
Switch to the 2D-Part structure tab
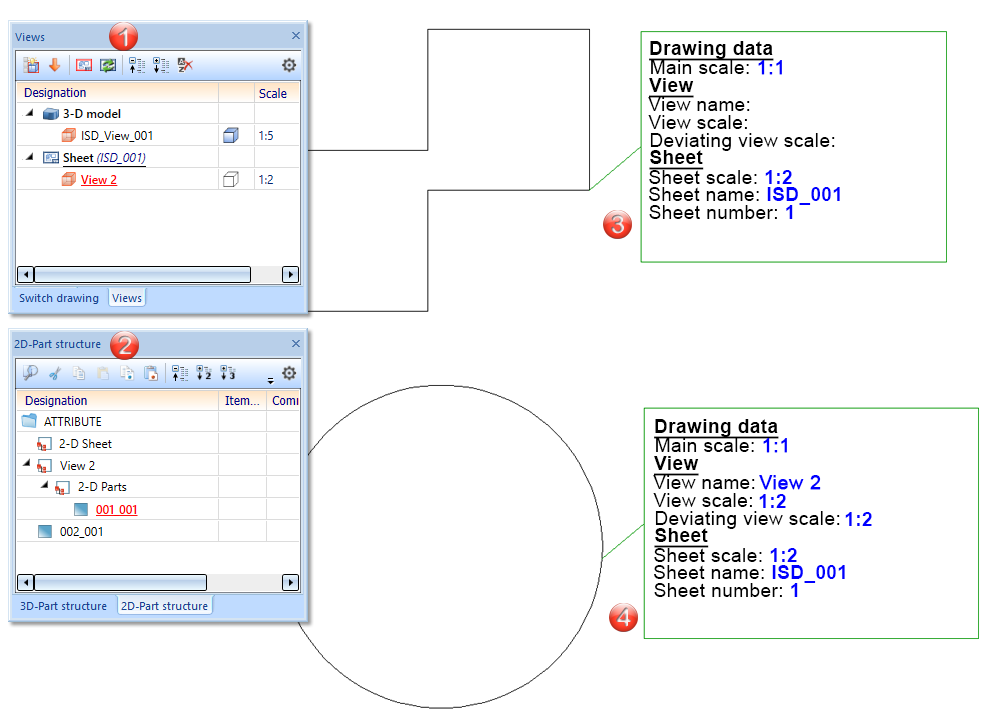(165, 606)
